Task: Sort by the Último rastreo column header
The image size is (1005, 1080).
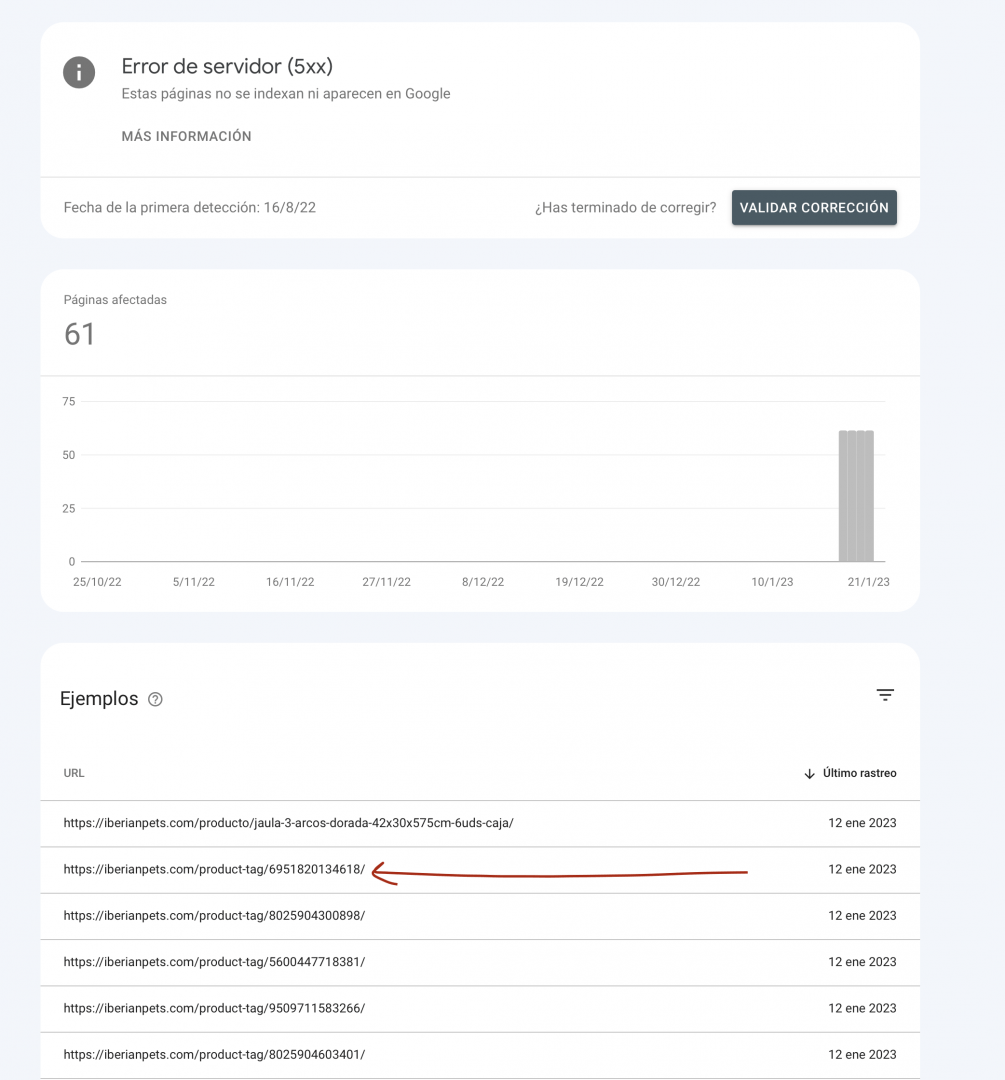Action: tap(859, 773)
